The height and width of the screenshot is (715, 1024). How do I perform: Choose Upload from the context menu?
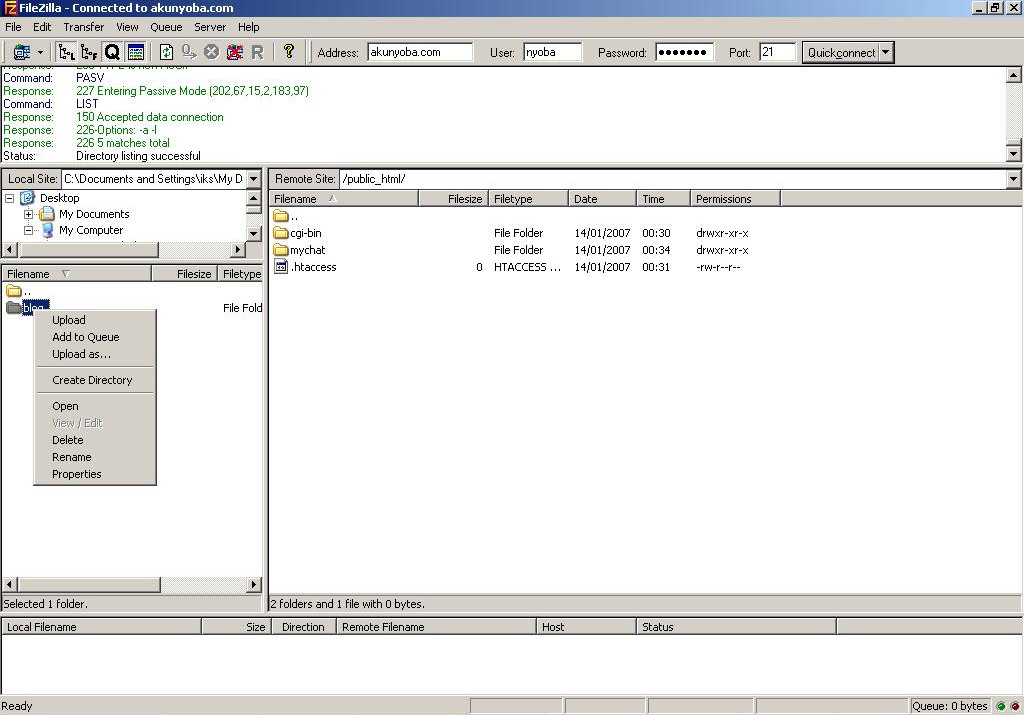(x=95, y=320)
